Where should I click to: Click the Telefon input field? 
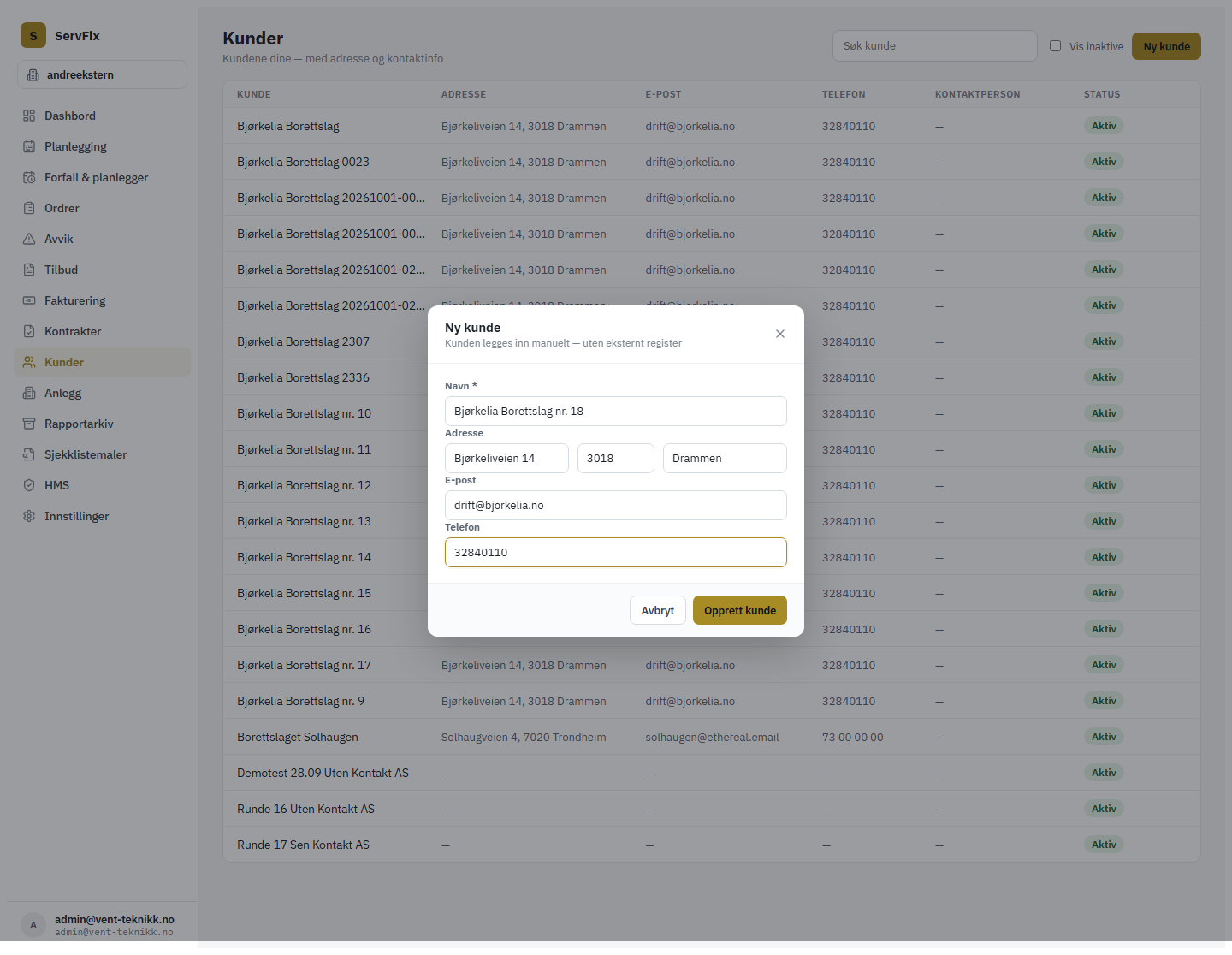(x=616, y=552)
